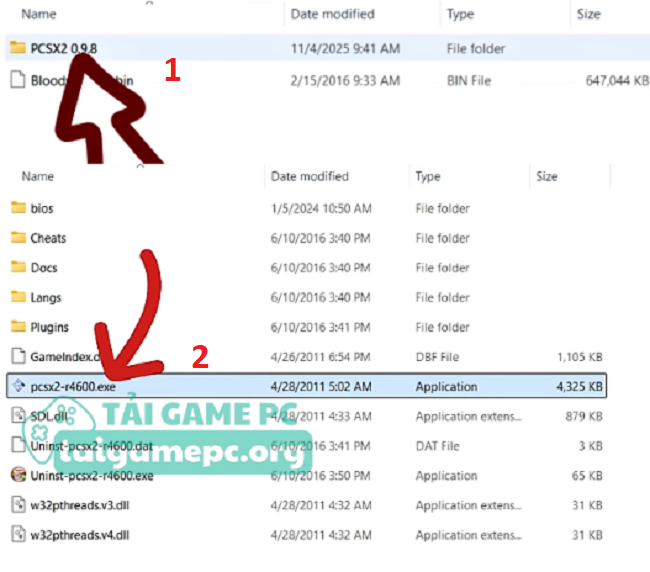Viewport: 650px width, 572px height.
Task: Click the 'DAT File' type cell
Action: click(438, 446)
